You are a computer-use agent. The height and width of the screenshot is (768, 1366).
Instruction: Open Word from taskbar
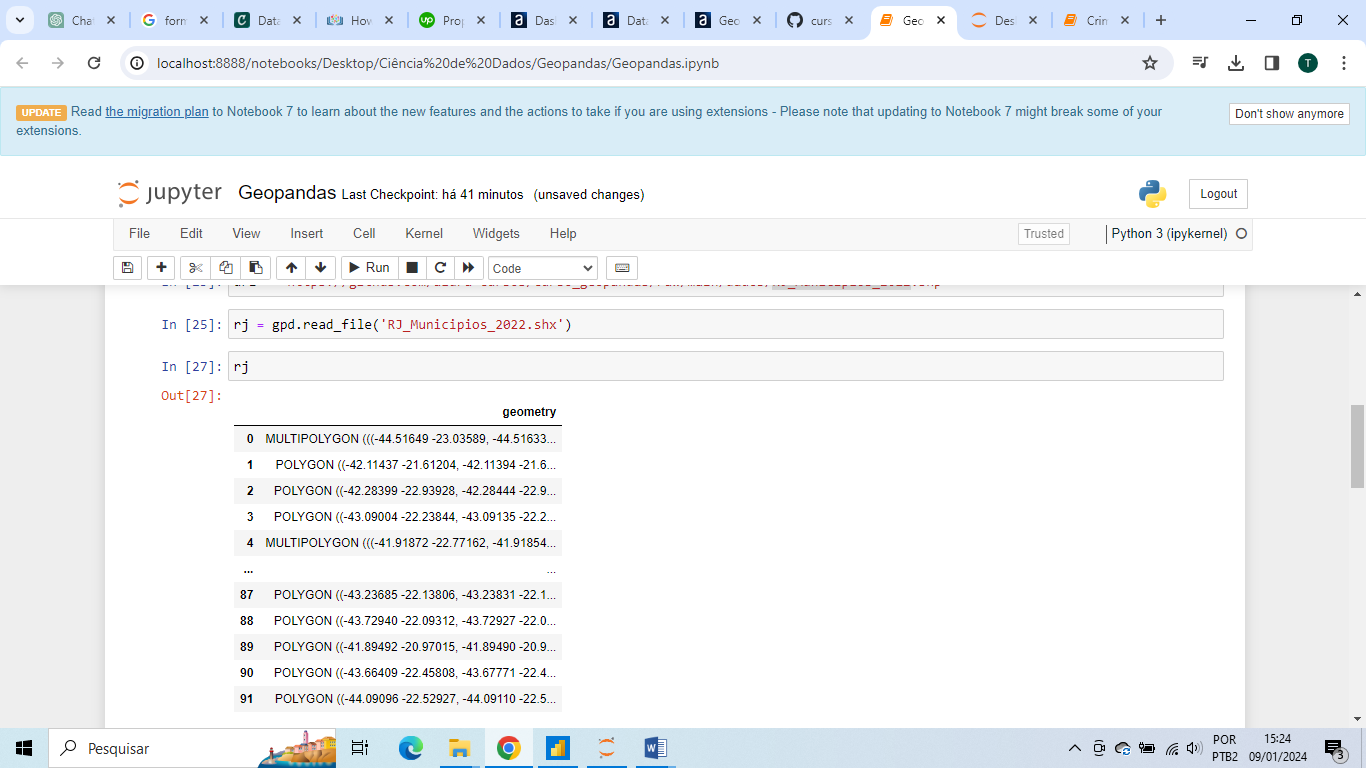(x=655, y=748)
